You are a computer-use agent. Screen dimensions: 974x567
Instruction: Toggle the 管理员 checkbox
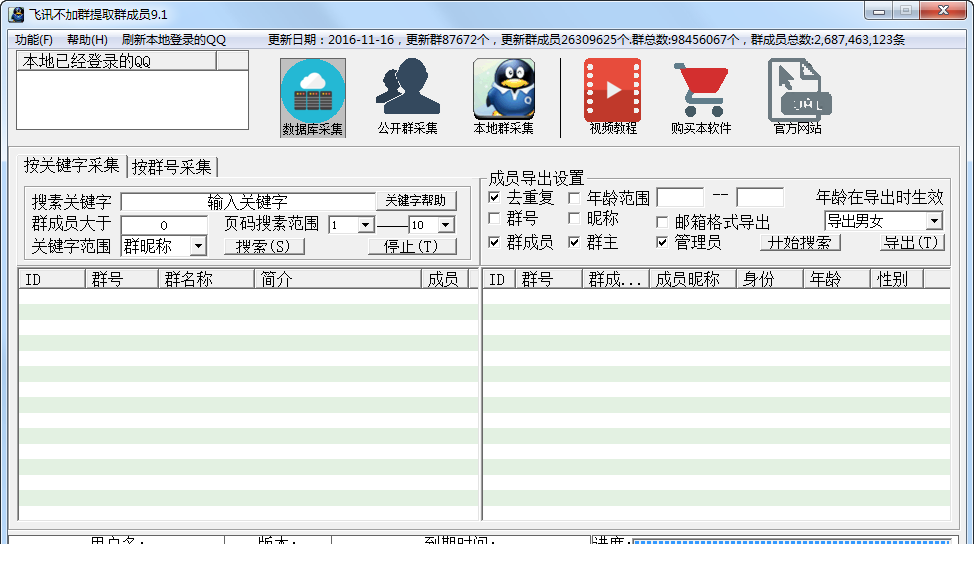click(662, 242)
